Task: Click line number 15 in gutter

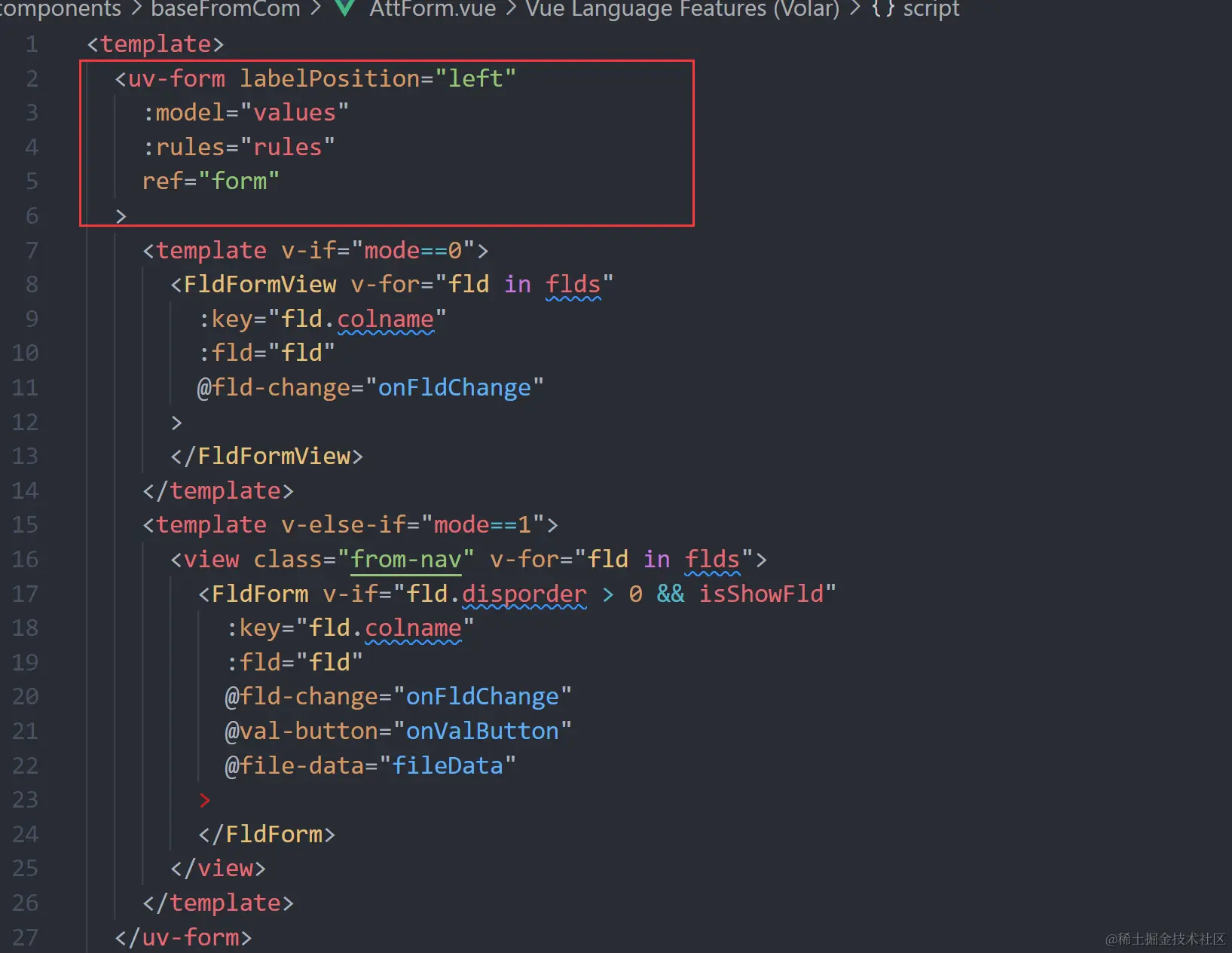Action: click(x=25, y=525)
